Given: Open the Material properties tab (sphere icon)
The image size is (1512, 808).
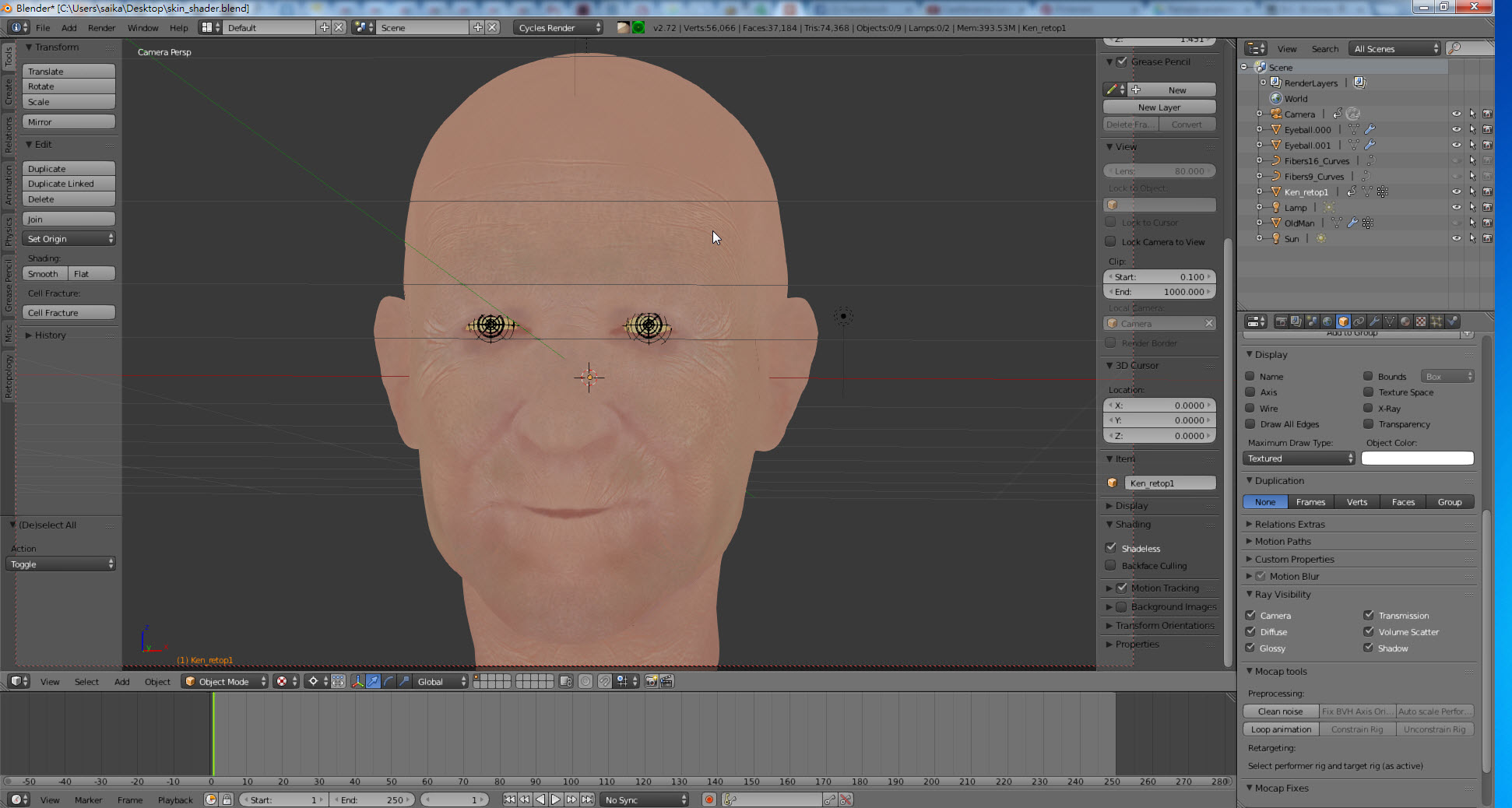Looking at the screenshot, I should (1406, 321).
